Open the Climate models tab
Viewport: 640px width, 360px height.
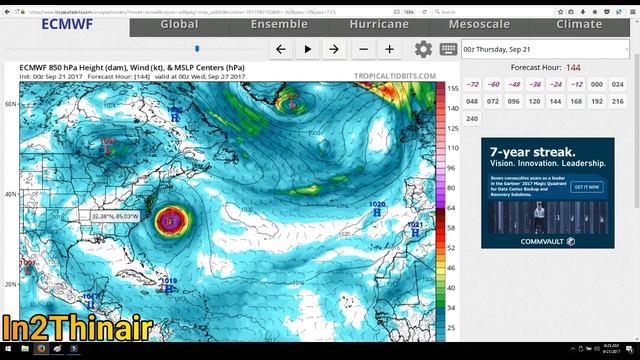pyautogui.click(x=579, y=24)
